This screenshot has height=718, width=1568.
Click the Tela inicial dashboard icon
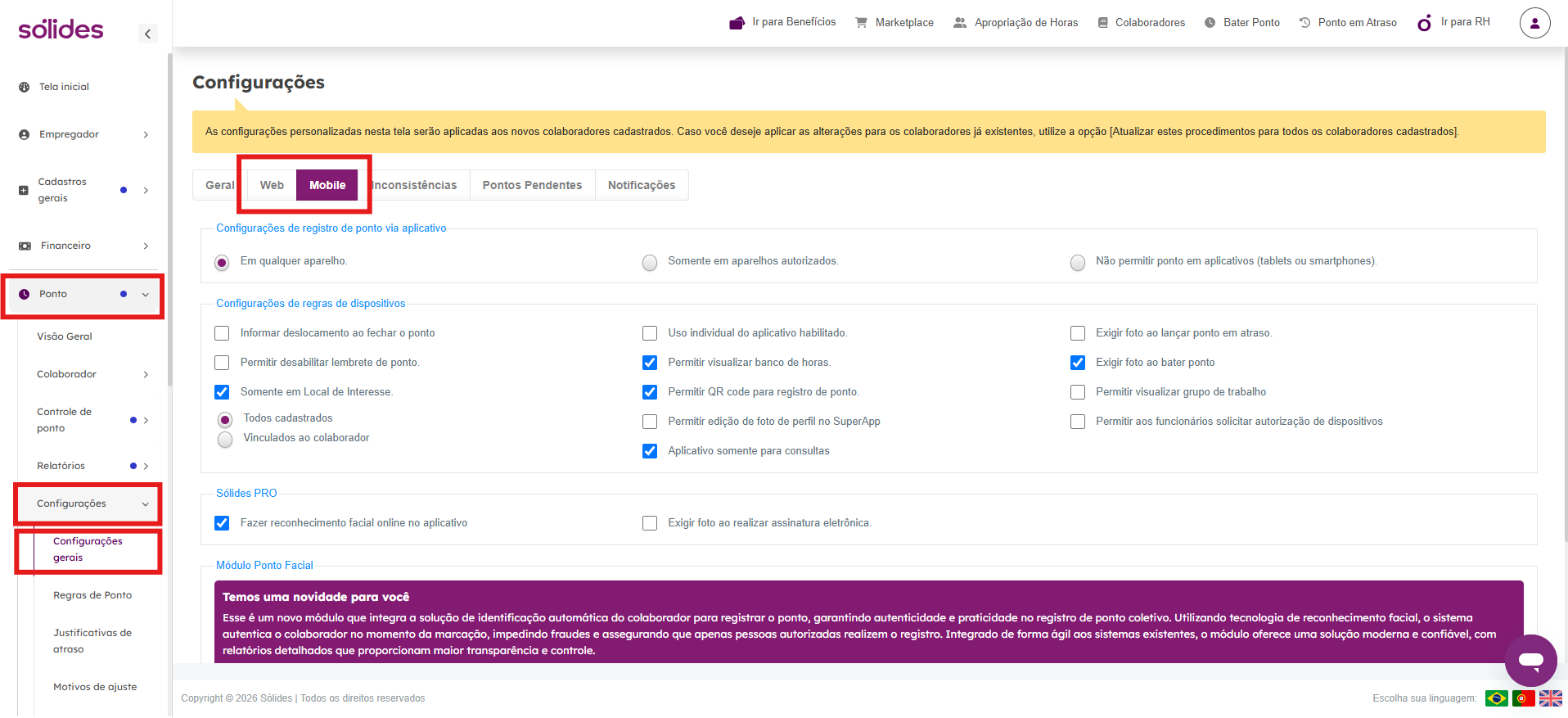24,87
